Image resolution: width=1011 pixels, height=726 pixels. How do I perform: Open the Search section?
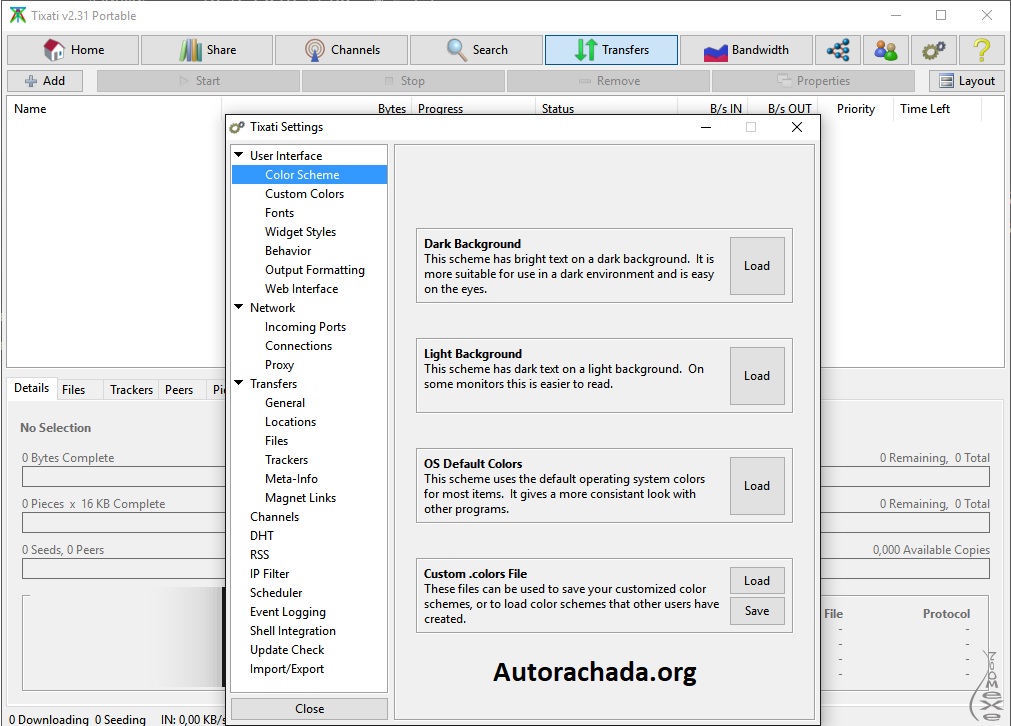coord(476,50)
